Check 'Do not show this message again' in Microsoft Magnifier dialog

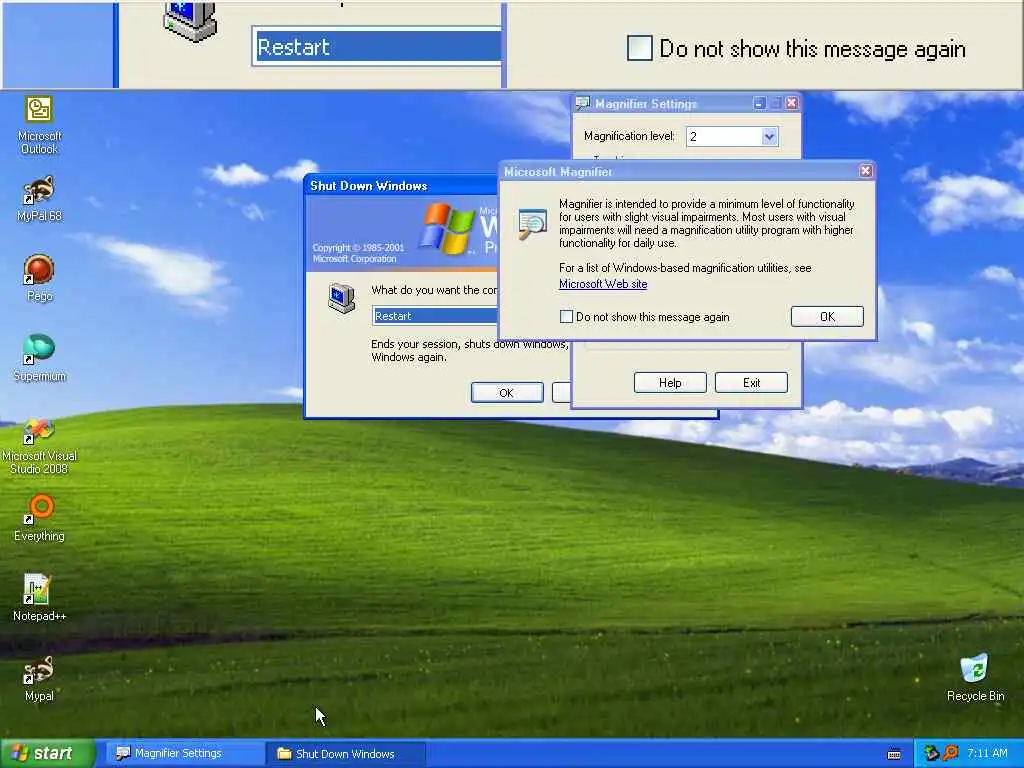tap(566, 317)
